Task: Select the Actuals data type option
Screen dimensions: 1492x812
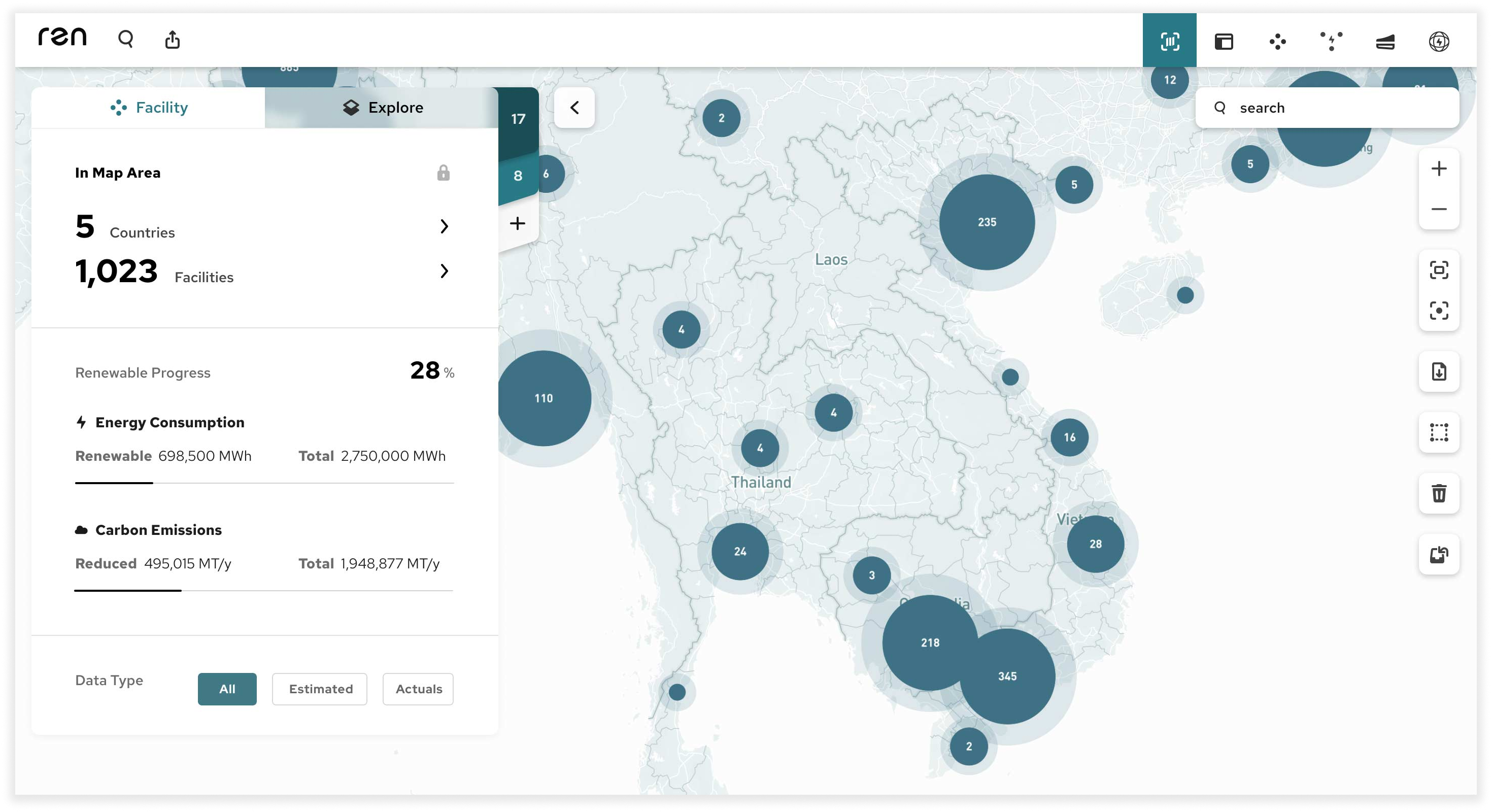Action: pyautogui.click(x=418, y=689)
